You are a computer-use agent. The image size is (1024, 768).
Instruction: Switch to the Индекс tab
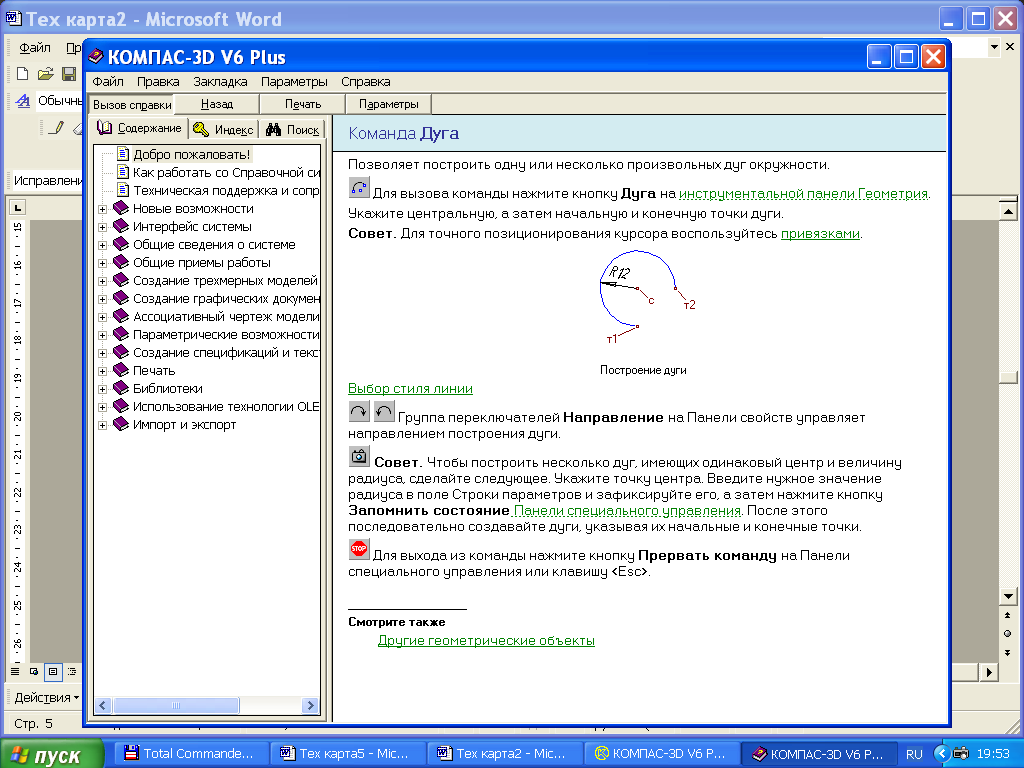coord(224,129)
